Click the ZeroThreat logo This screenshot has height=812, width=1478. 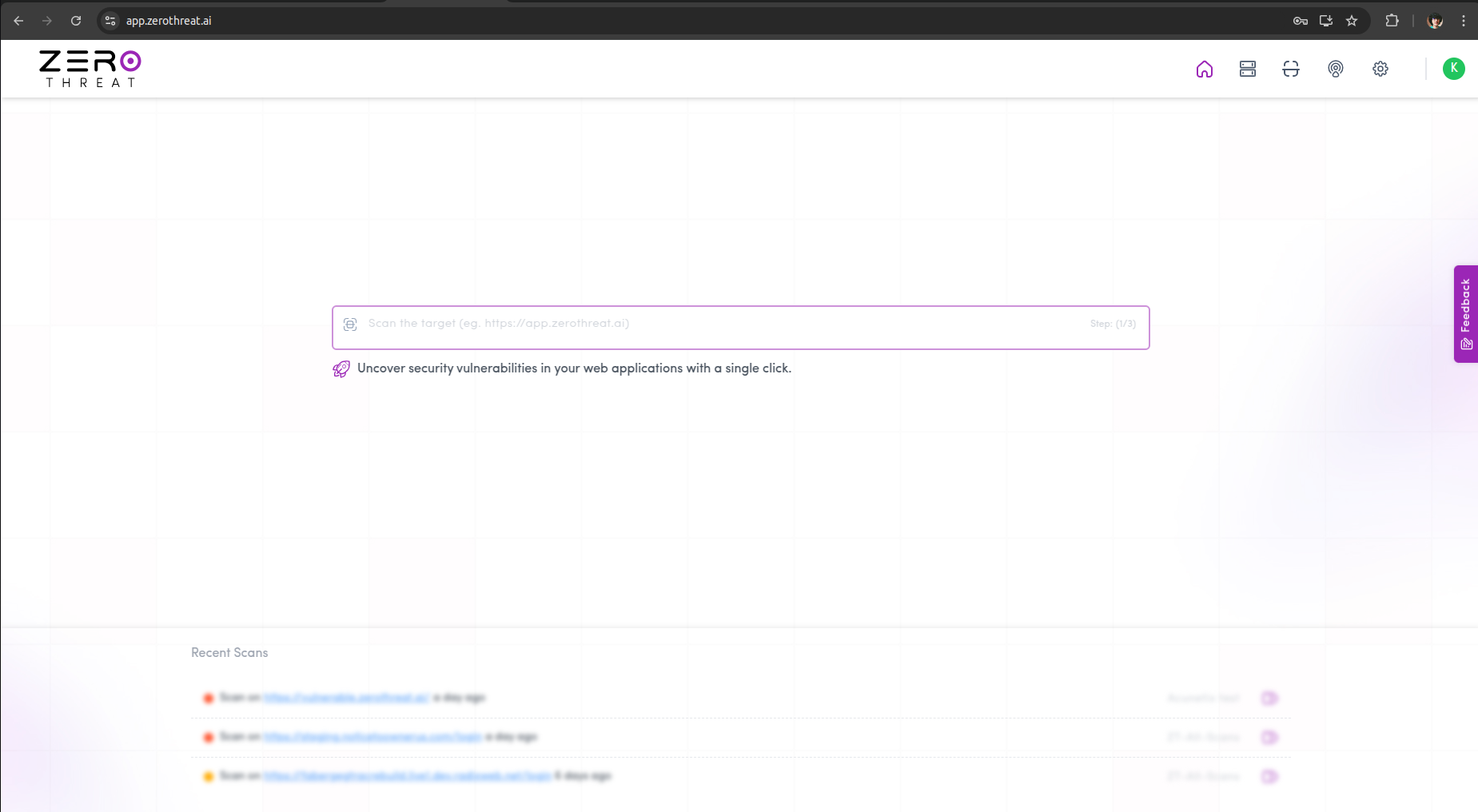click(90, 69)
